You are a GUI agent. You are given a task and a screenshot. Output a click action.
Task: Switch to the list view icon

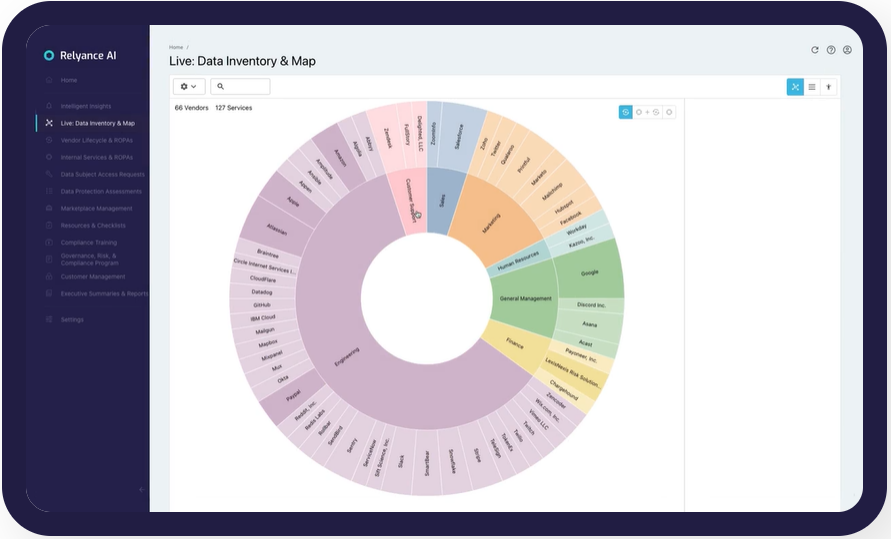[x=812, y=87]
